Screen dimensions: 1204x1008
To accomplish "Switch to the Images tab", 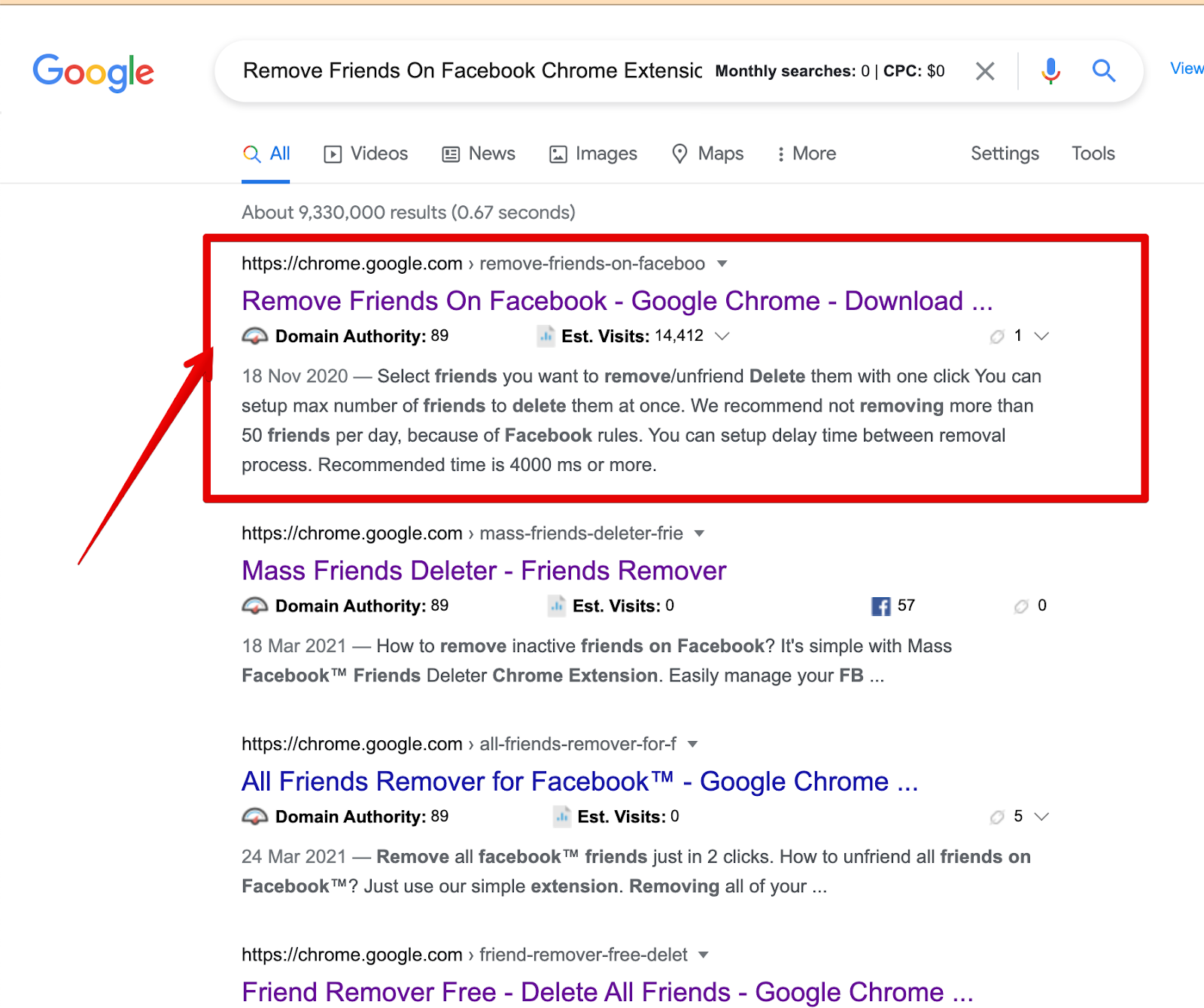I will (x=593, y=153).
